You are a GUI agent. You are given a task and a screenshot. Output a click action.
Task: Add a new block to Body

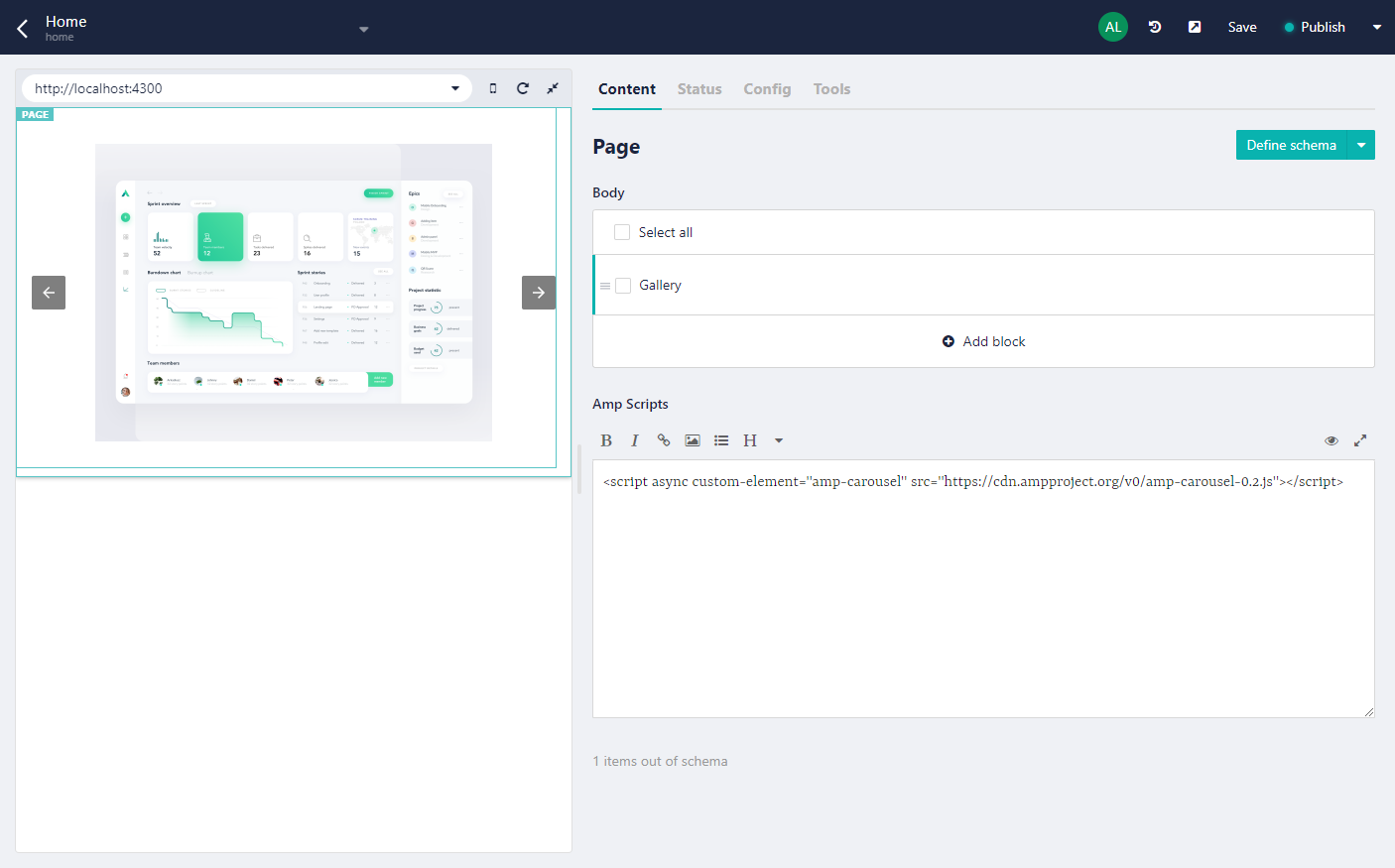983,341
